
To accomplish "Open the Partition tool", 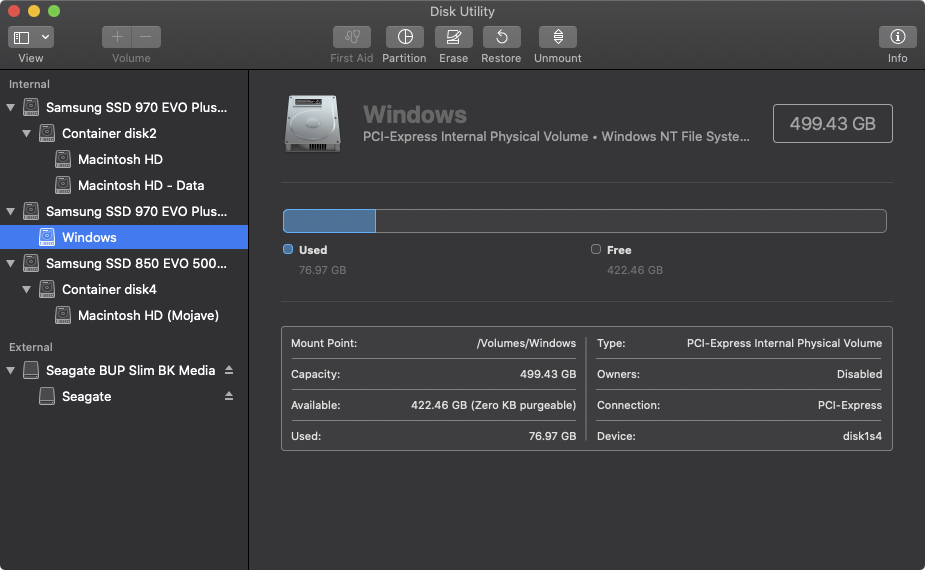I will click(404, 37).
